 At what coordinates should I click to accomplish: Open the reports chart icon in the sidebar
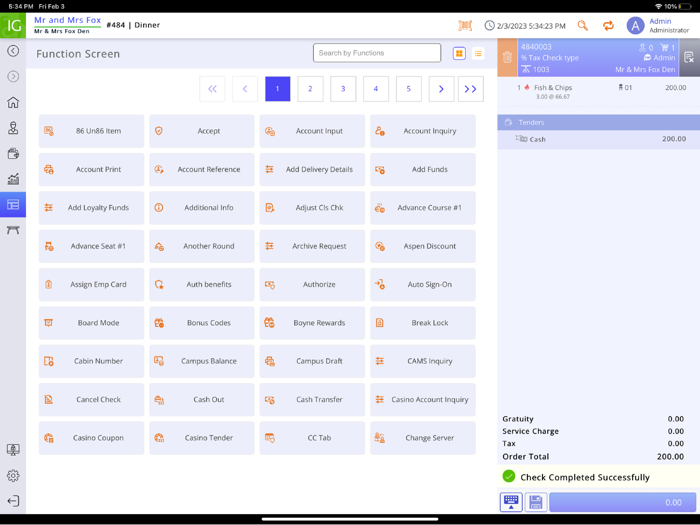[x=13, y=179]
